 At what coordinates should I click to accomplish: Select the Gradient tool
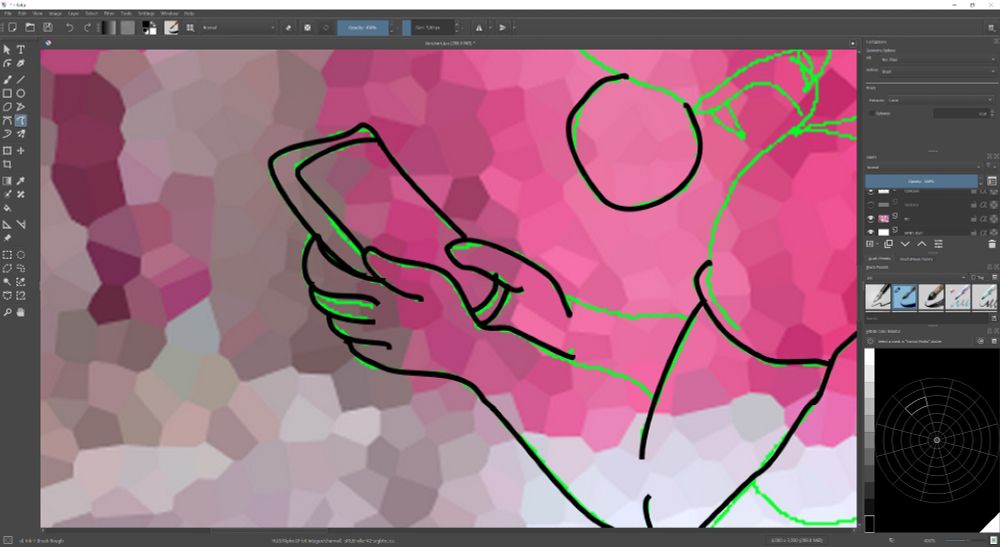pos(7,181)
